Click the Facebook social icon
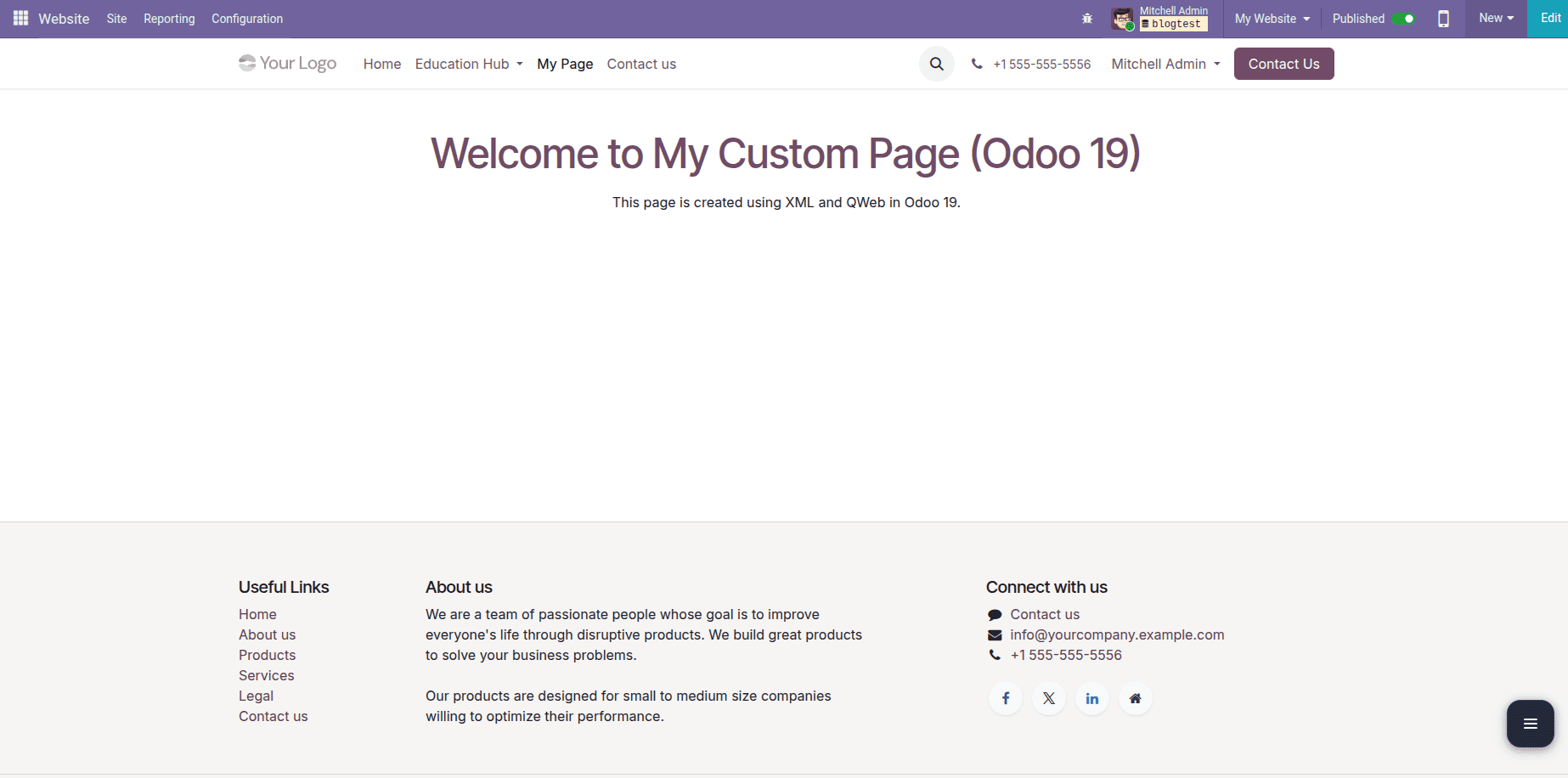Viewport: 1568px width, 778px height. click(x=1005, y=697)
